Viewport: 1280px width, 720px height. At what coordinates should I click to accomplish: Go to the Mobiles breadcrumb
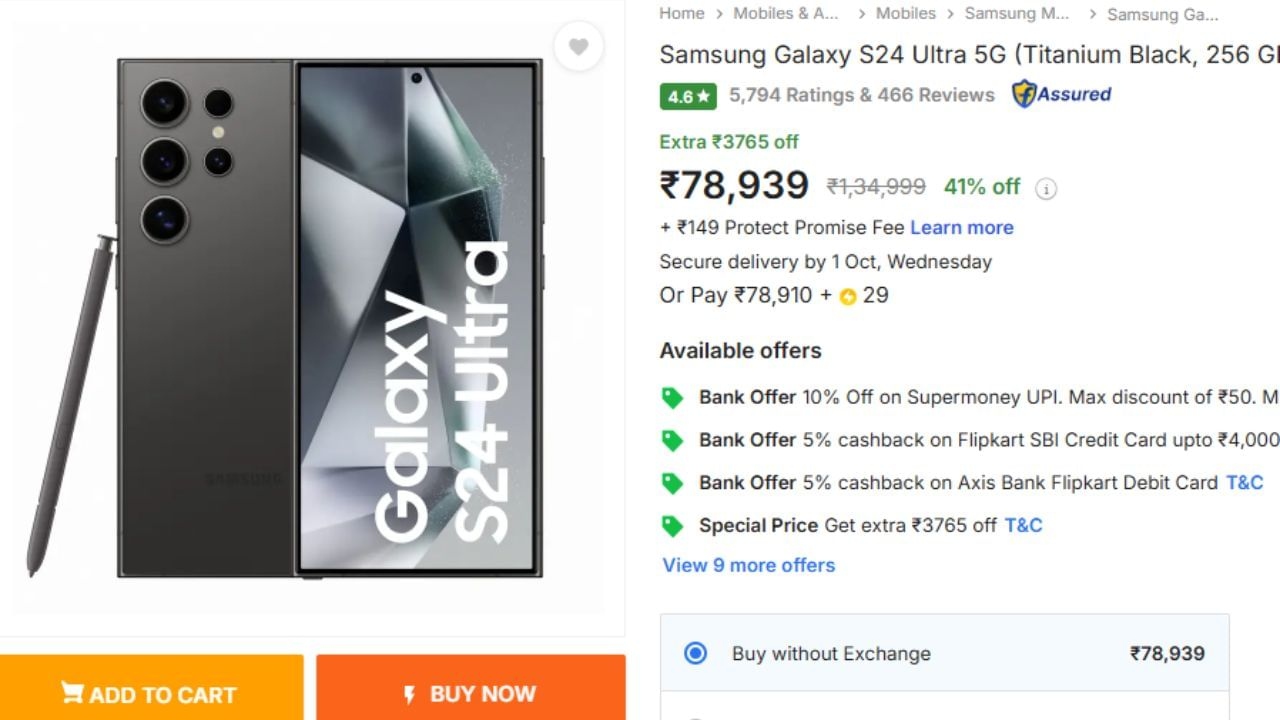coord(905,14)
